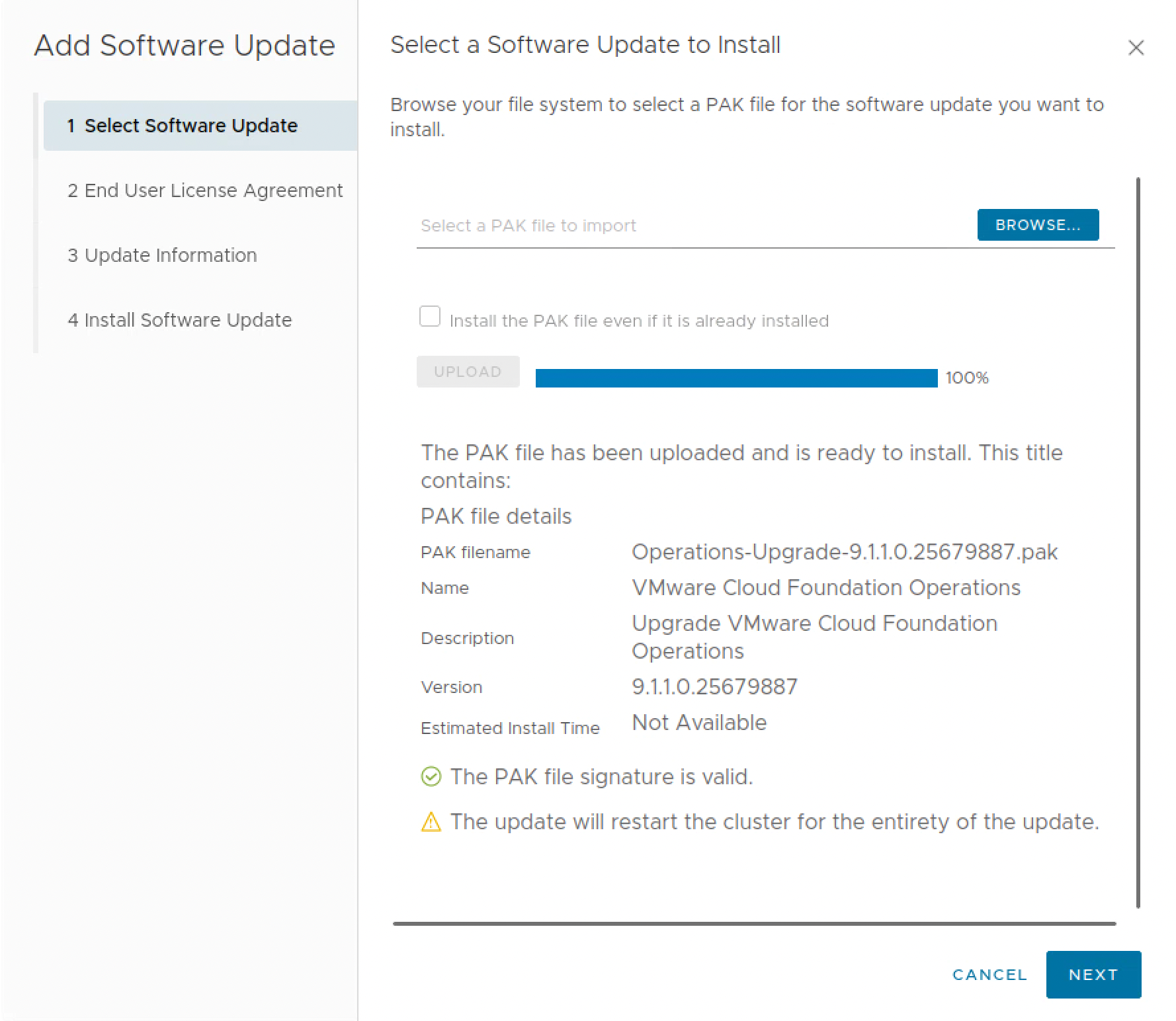Click the green valid-signature check icon

click(x=431, y=776)
